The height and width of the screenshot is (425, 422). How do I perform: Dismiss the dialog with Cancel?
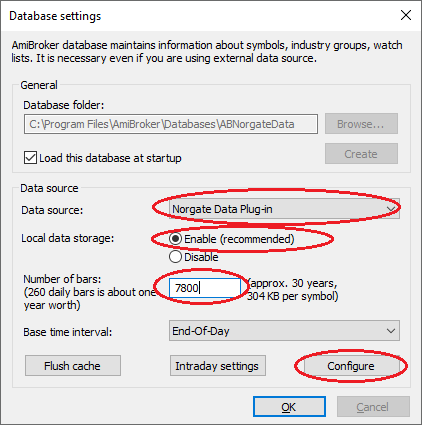tap(373, 407)
